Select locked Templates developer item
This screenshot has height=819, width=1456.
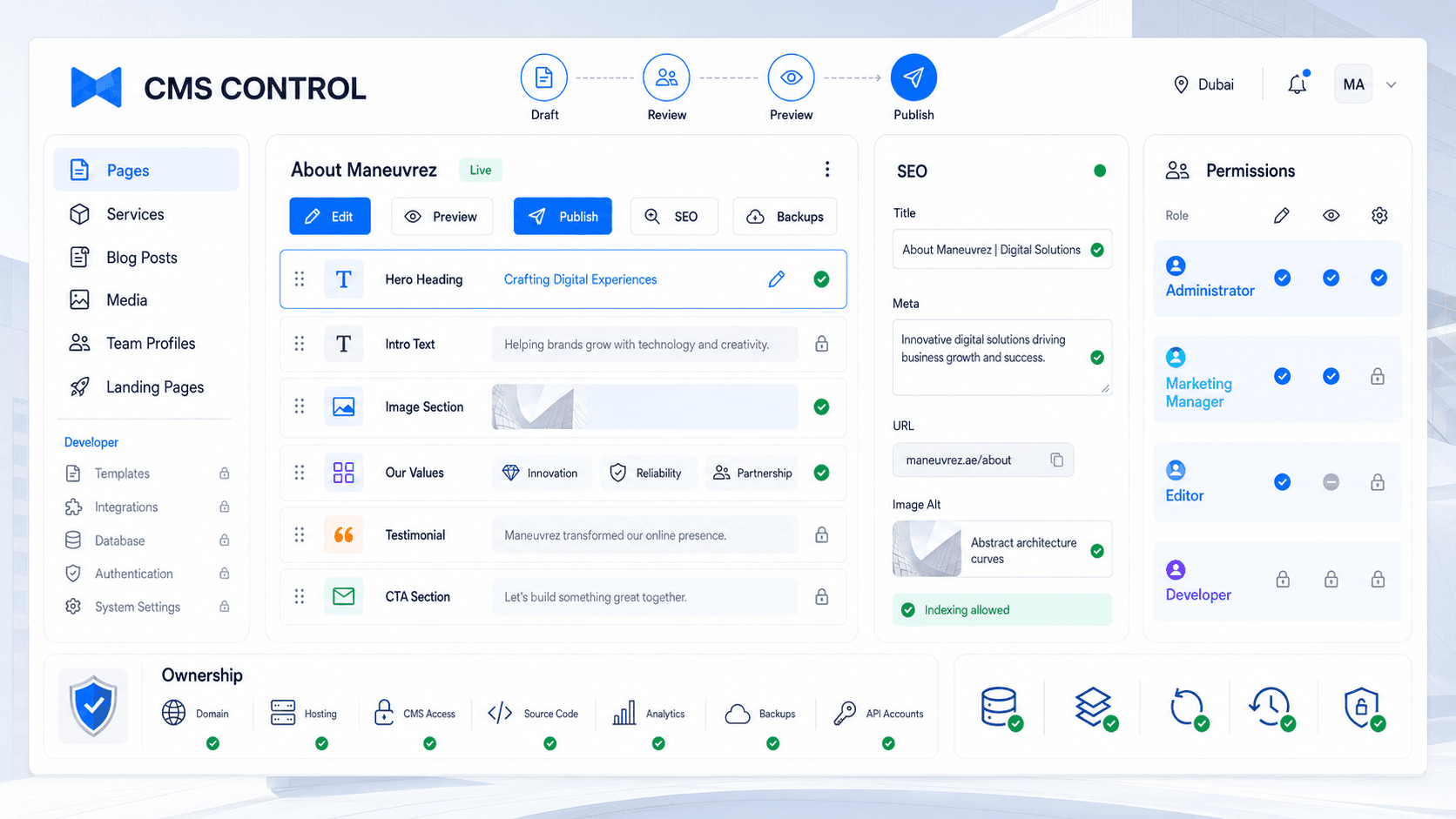147,473
